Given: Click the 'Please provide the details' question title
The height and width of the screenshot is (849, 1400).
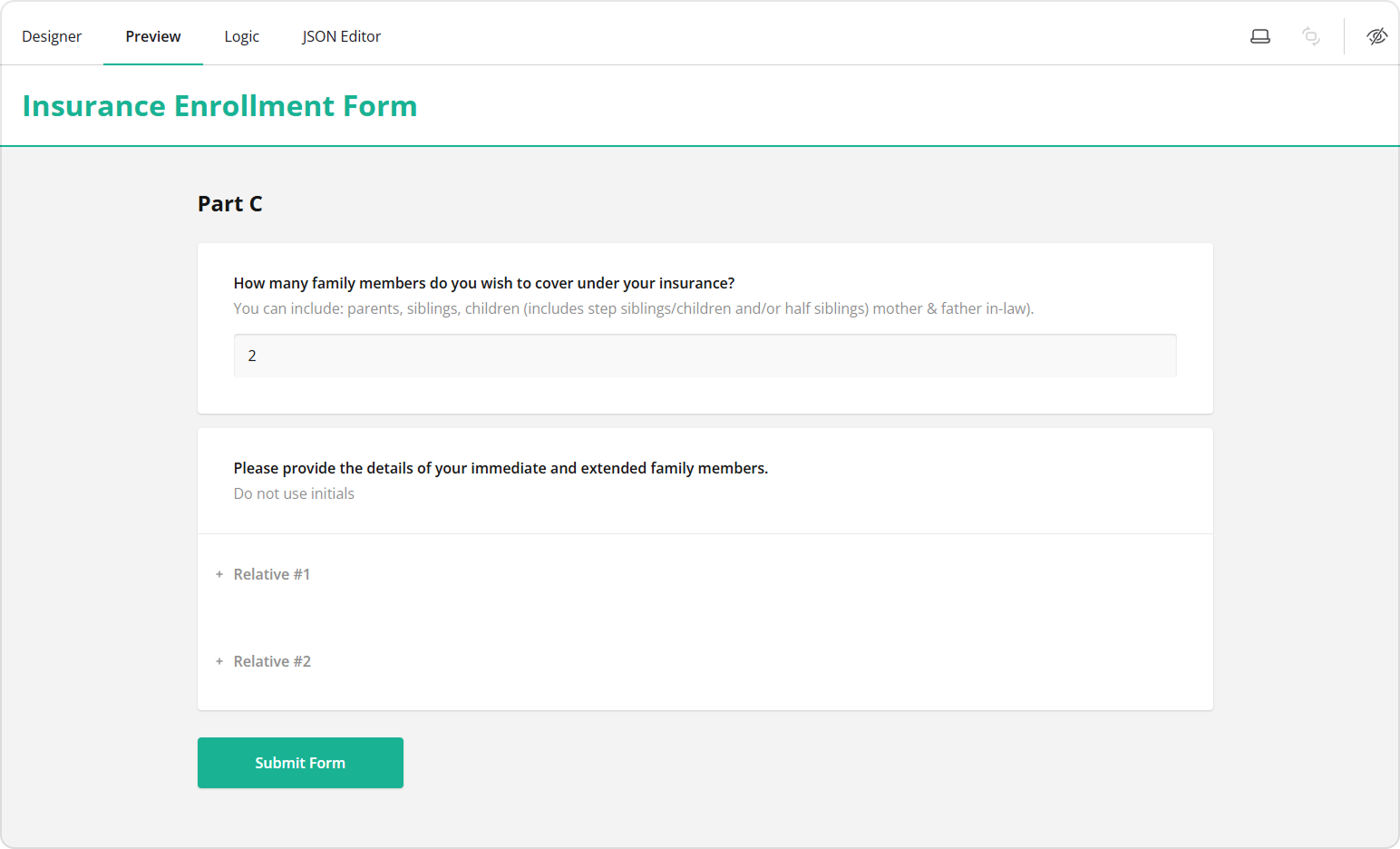Looking at the screenshot, I should [501, 468].
